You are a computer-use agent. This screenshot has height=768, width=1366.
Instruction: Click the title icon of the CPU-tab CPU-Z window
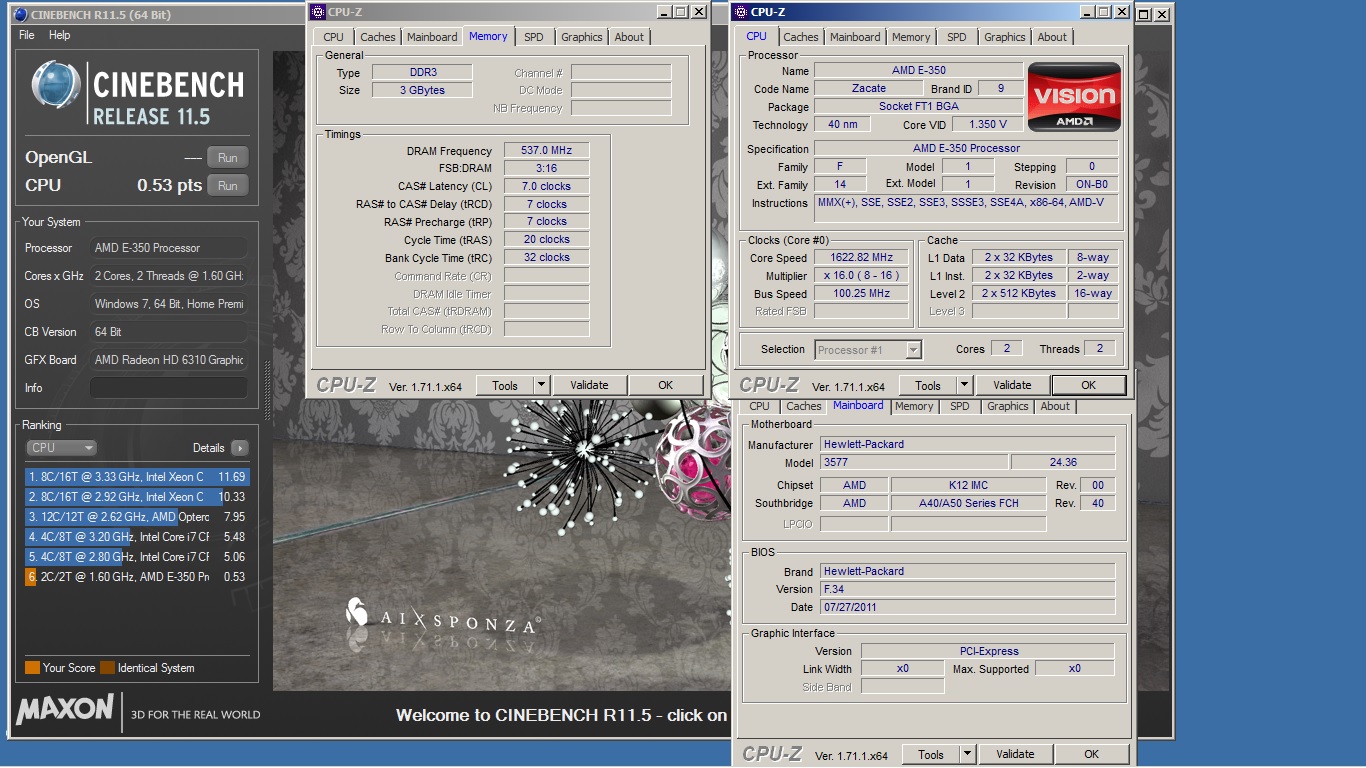[740, 12]
